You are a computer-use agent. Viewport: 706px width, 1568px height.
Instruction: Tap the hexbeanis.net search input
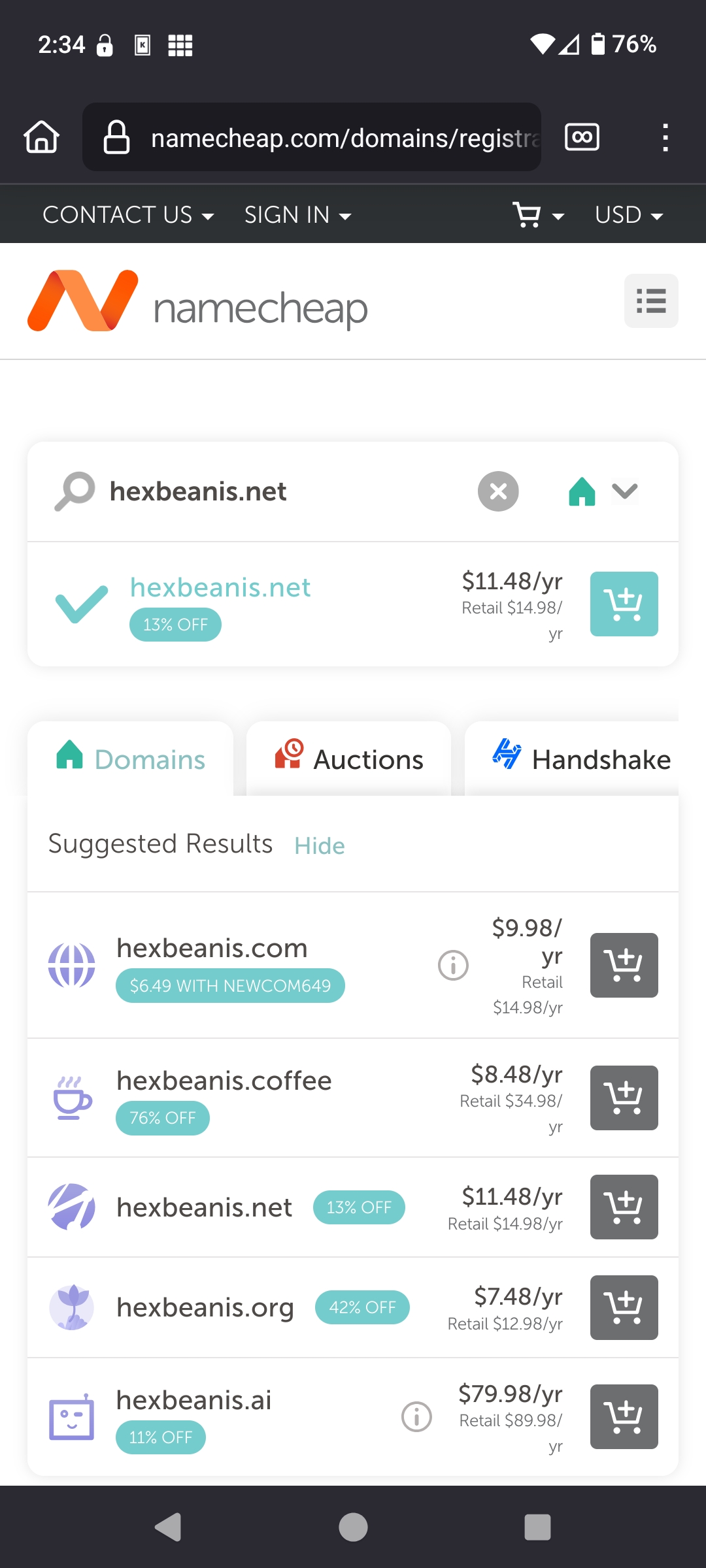(x=275, y=491)
